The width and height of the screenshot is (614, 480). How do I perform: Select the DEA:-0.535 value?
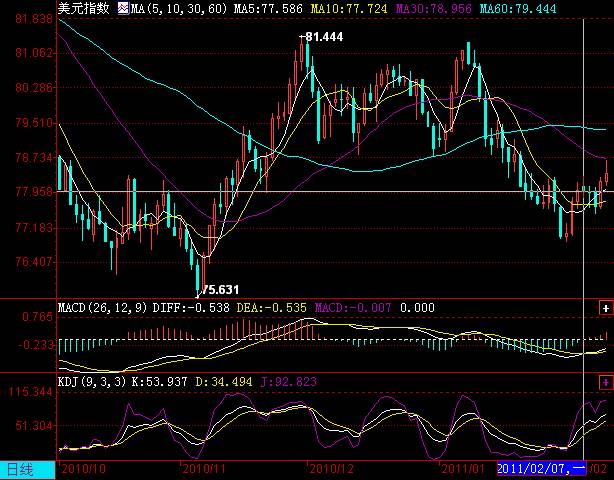pos(271,308)
